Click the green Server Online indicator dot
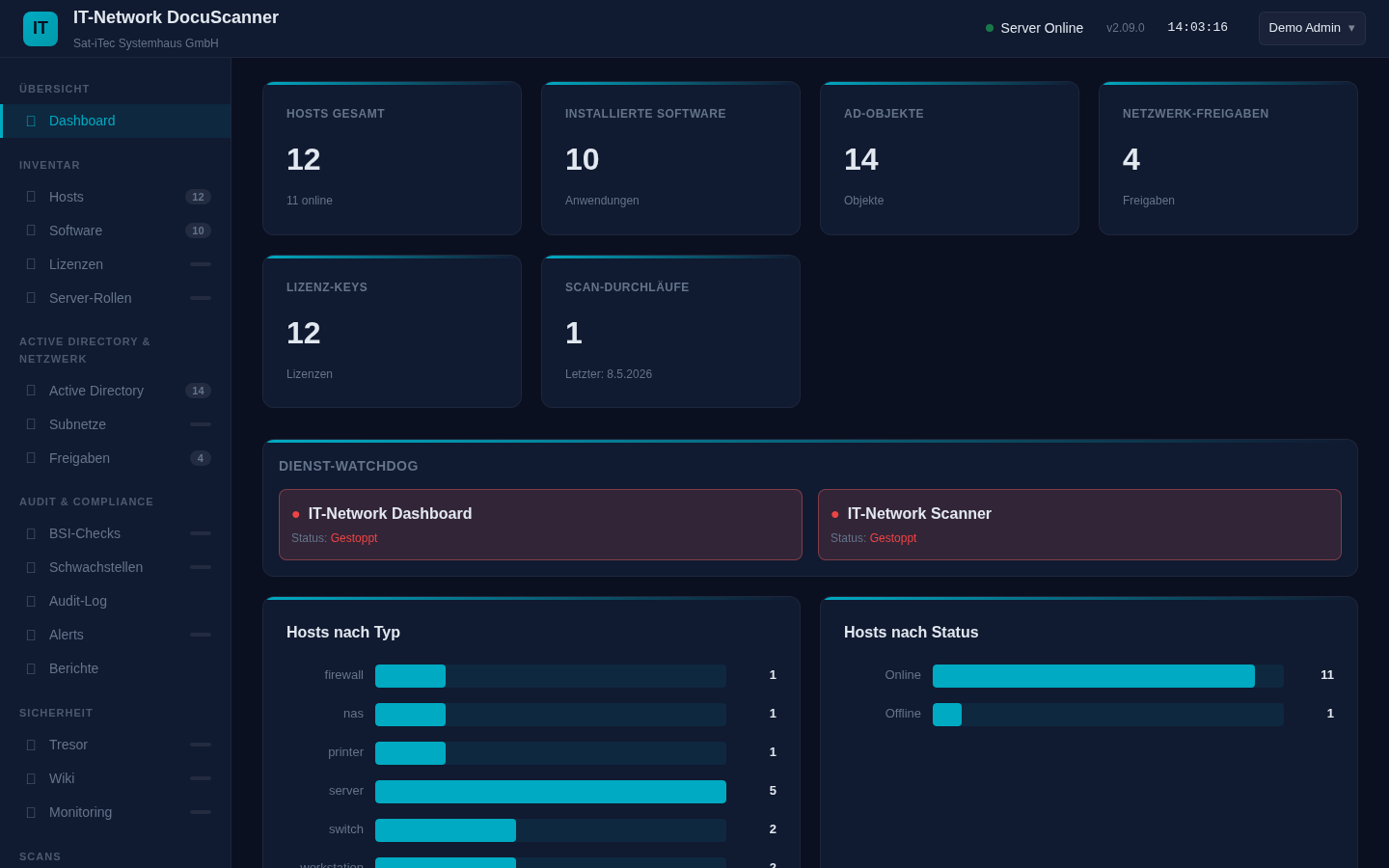The height and width of the screenshot is (868, 1389). (x=990, y=28)
